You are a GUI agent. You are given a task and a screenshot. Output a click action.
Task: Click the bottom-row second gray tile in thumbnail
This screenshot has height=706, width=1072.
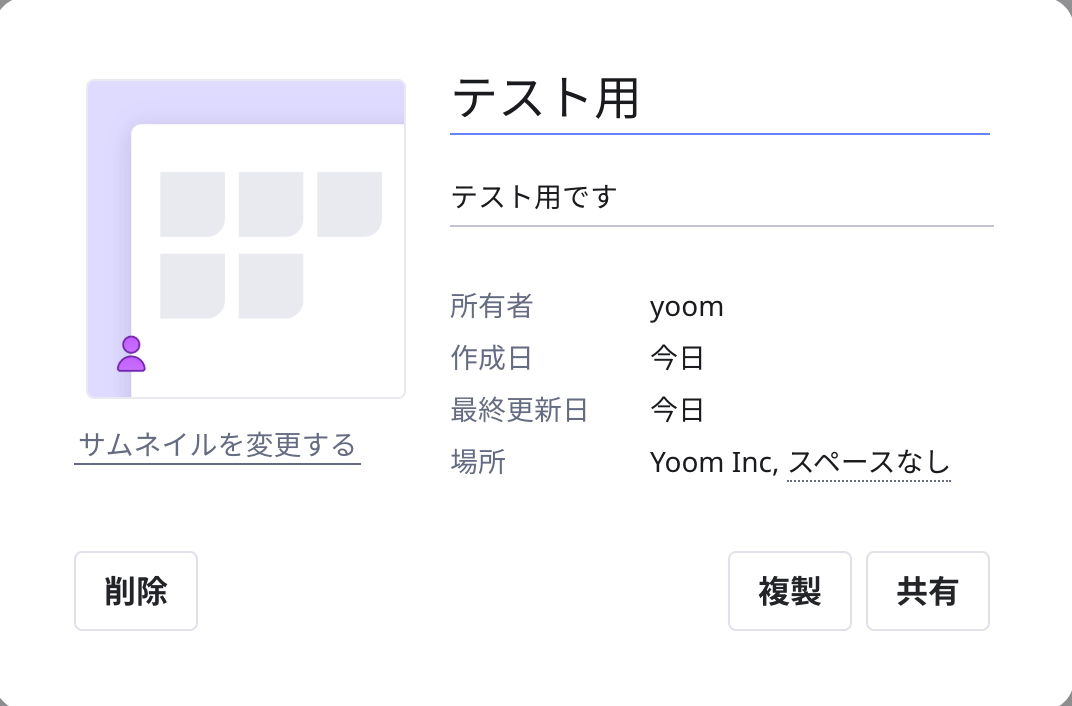pos(271,286)
